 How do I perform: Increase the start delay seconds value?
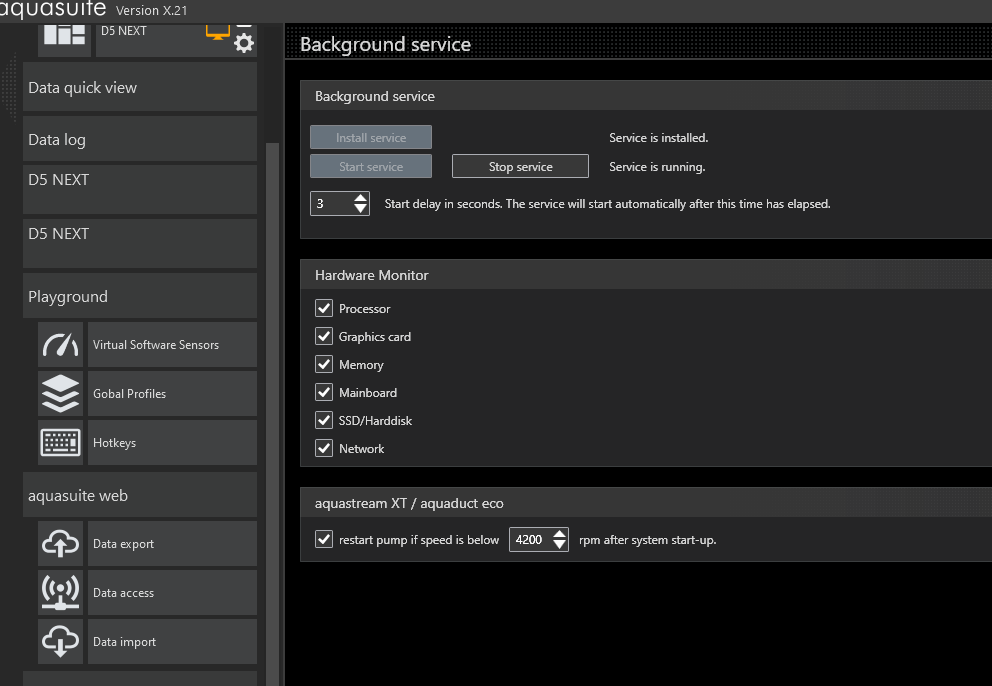(x=361, y=198)
